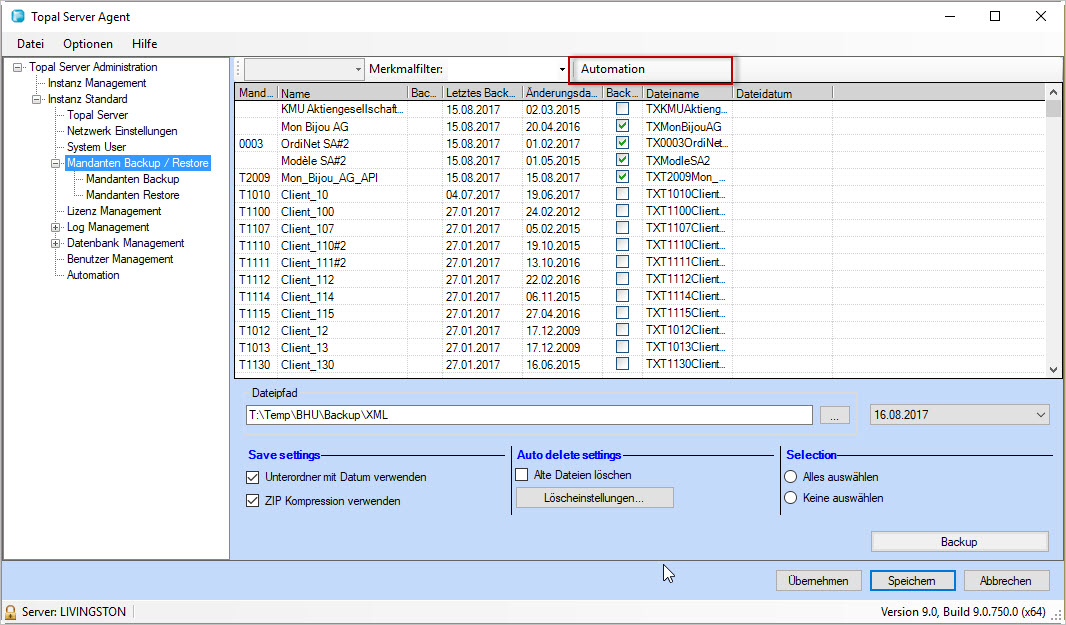Click the lock icon in status bar
Screen dimensions: 1066x625
(x=11, y=612)
